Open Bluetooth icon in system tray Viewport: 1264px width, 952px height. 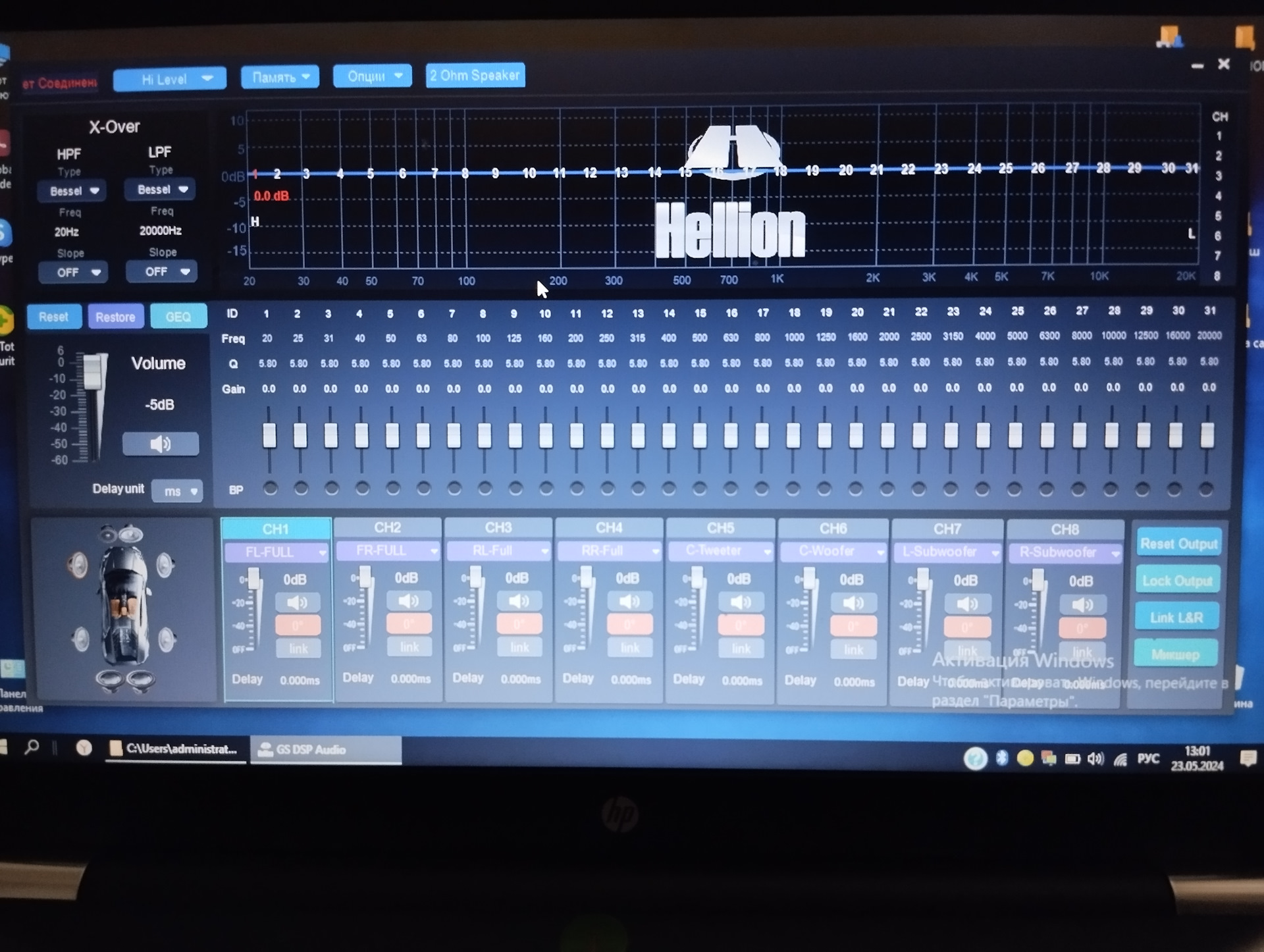coord(1001,758)
